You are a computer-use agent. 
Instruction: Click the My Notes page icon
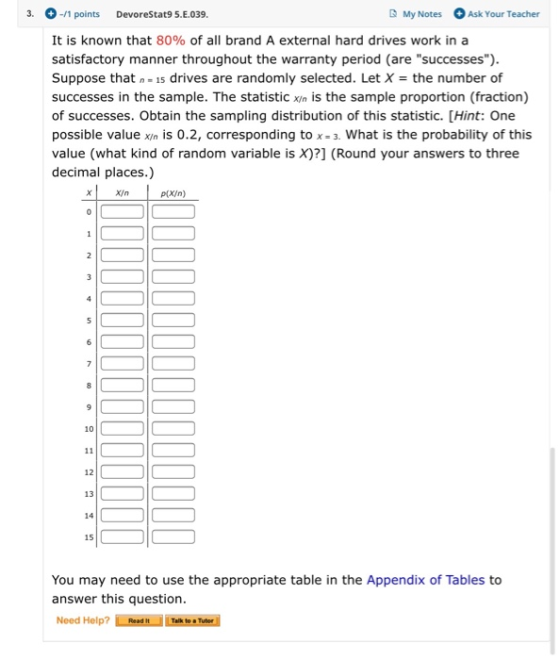click(393, 13)
